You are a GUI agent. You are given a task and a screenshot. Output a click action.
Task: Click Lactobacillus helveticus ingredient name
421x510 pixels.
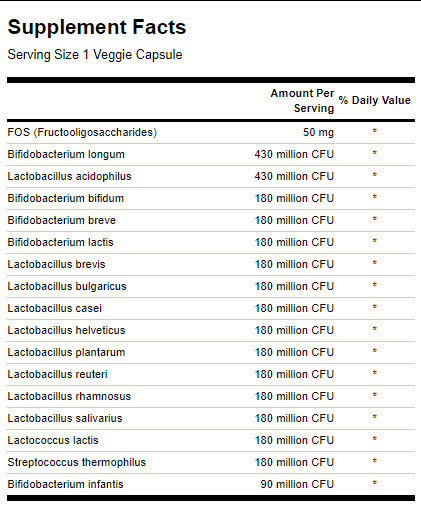pos(66,330)
